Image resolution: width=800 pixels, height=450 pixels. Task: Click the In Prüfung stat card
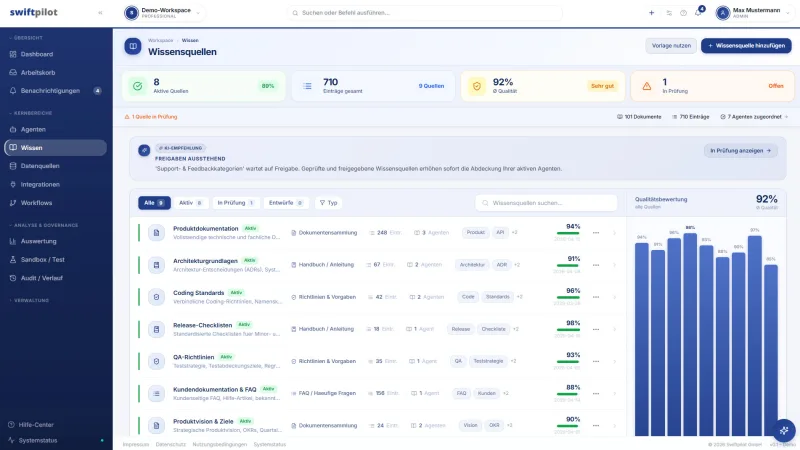click(x=712, y=86)
